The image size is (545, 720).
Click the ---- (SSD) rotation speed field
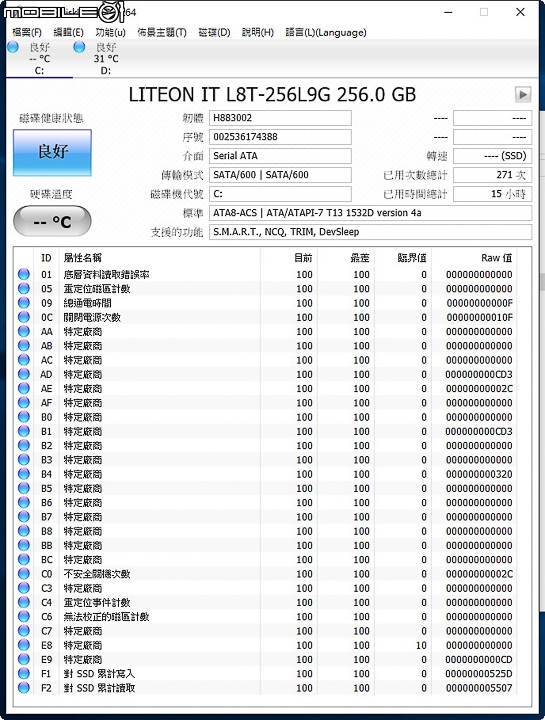492,156
